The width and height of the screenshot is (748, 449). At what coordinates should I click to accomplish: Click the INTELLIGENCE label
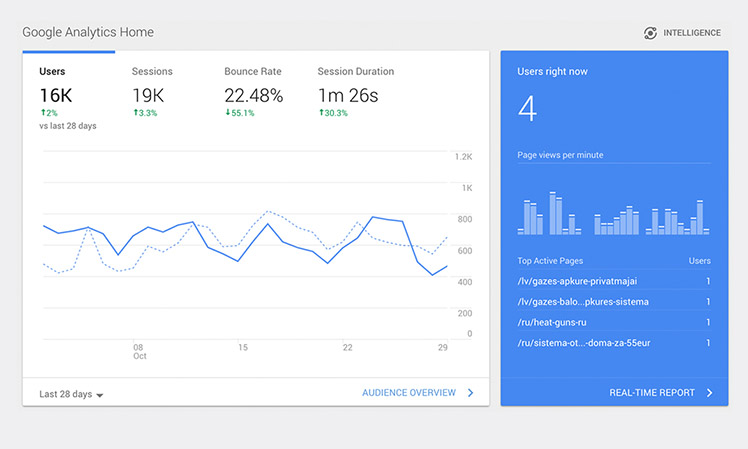tap(692, 33)
